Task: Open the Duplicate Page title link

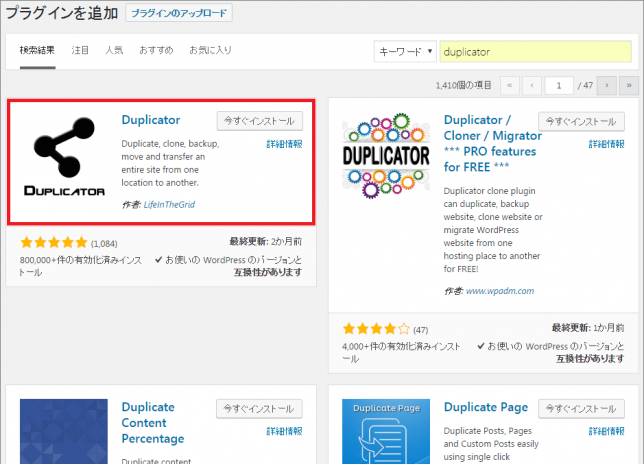Action: tap(486, 407)
